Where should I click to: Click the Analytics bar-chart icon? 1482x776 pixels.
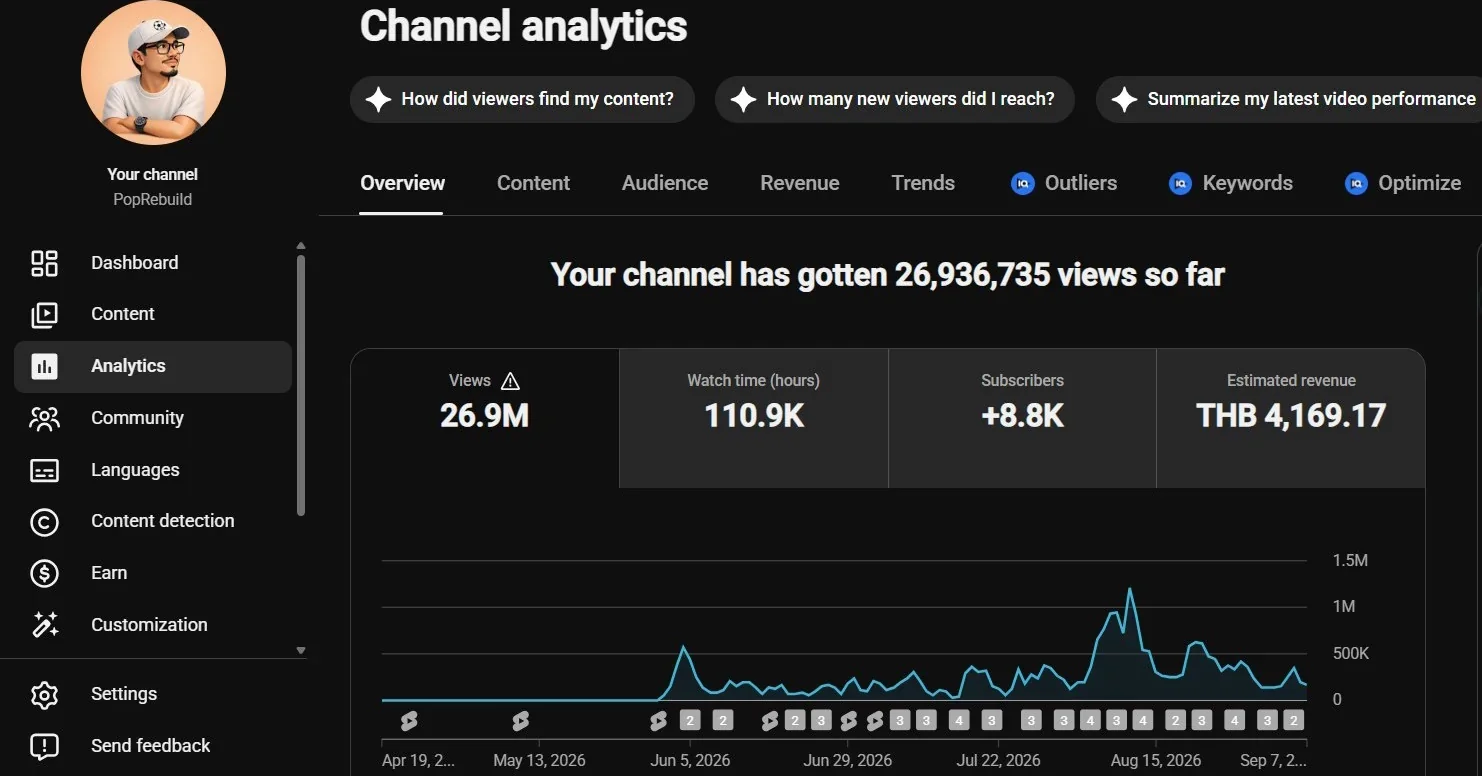(44, 366)
